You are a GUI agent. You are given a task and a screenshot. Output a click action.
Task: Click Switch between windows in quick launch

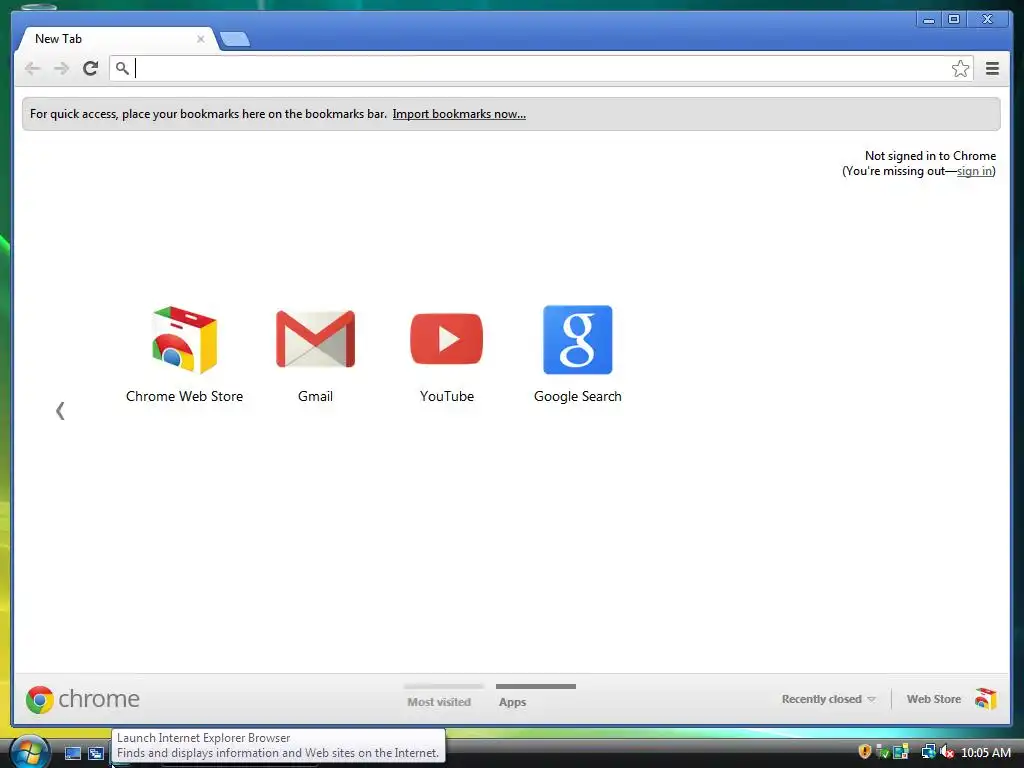coord(96,753)
